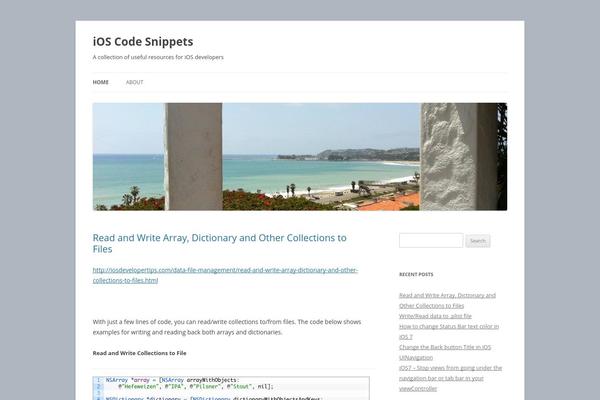The height and width of the screenshot is (400, 600).
Task: Go to the HOME menu item
Action: point(101,82)
